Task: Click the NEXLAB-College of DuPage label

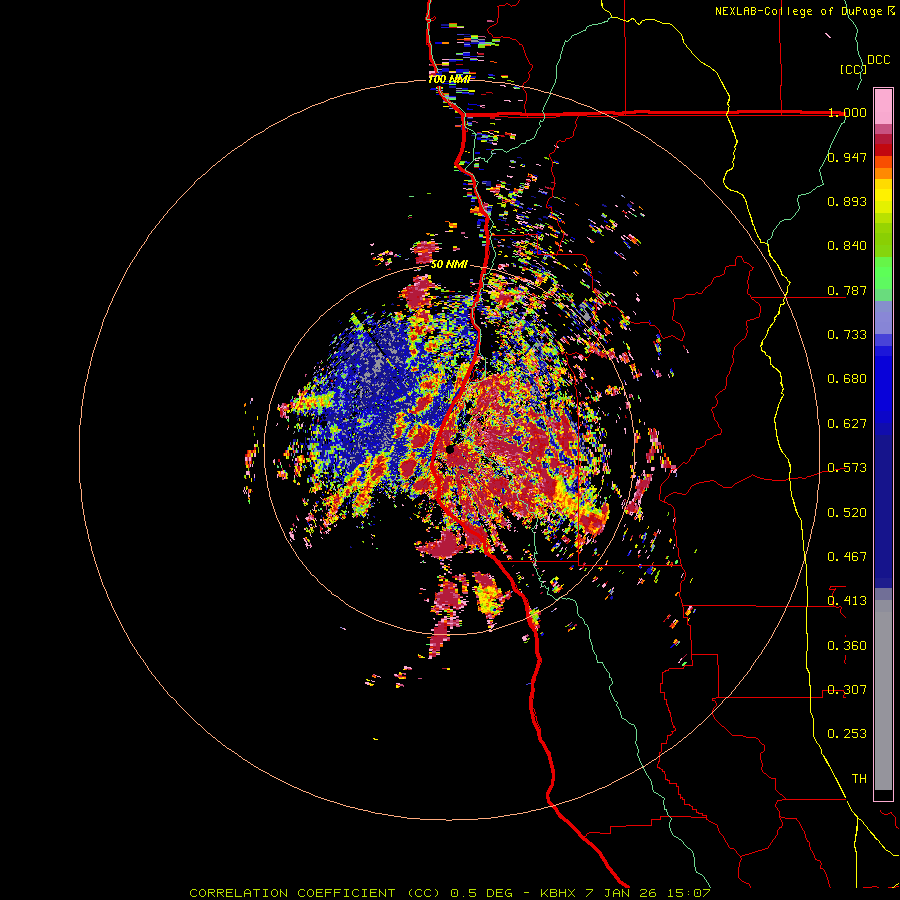Action: [800, 11]
